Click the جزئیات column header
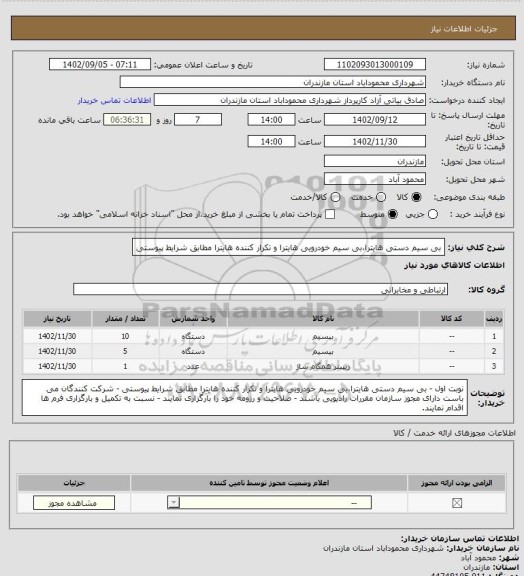 click(74, 483)
